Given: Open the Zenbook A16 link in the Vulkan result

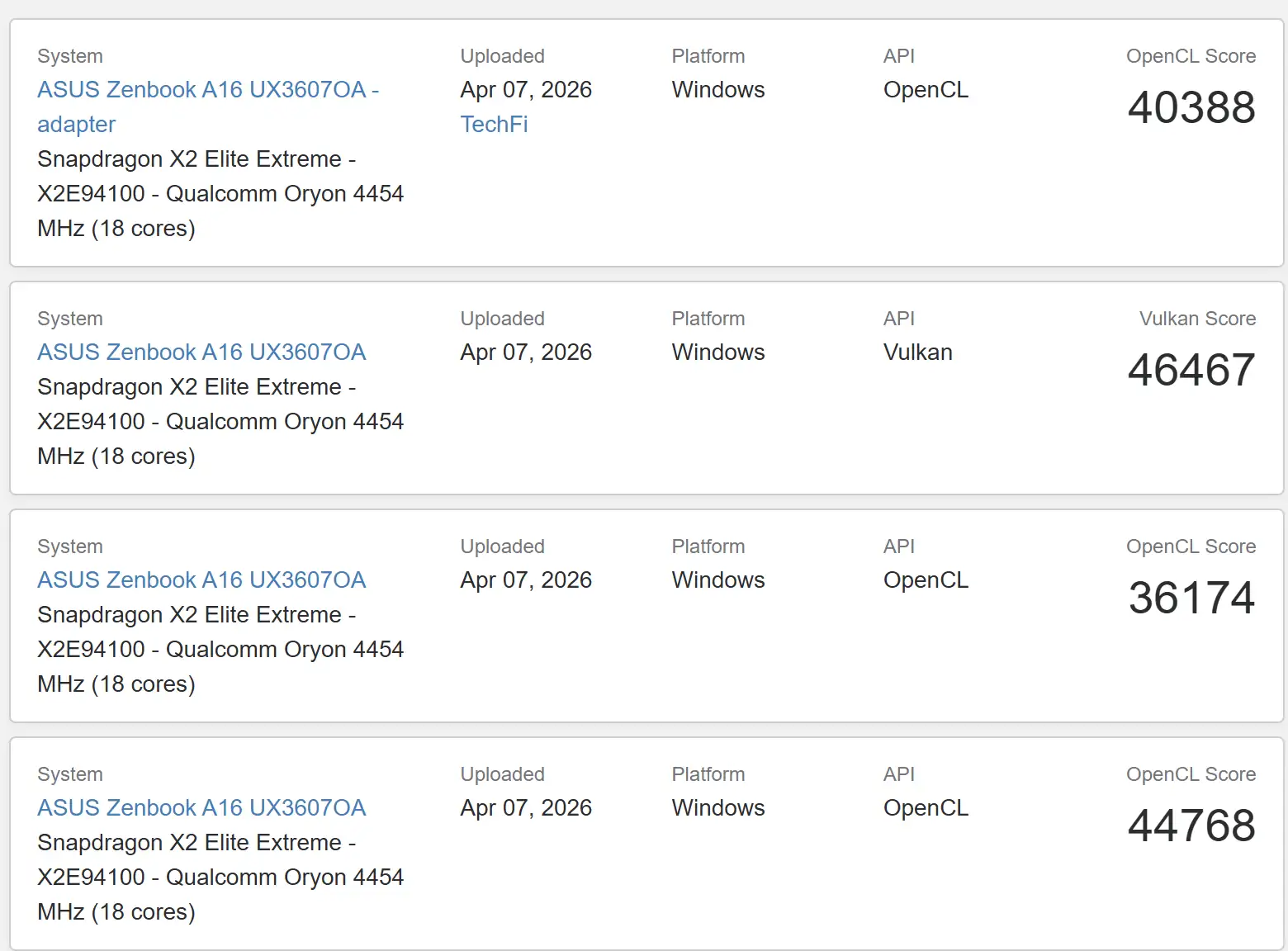Looking at the screenshot, I should click(x=201, y=352).
